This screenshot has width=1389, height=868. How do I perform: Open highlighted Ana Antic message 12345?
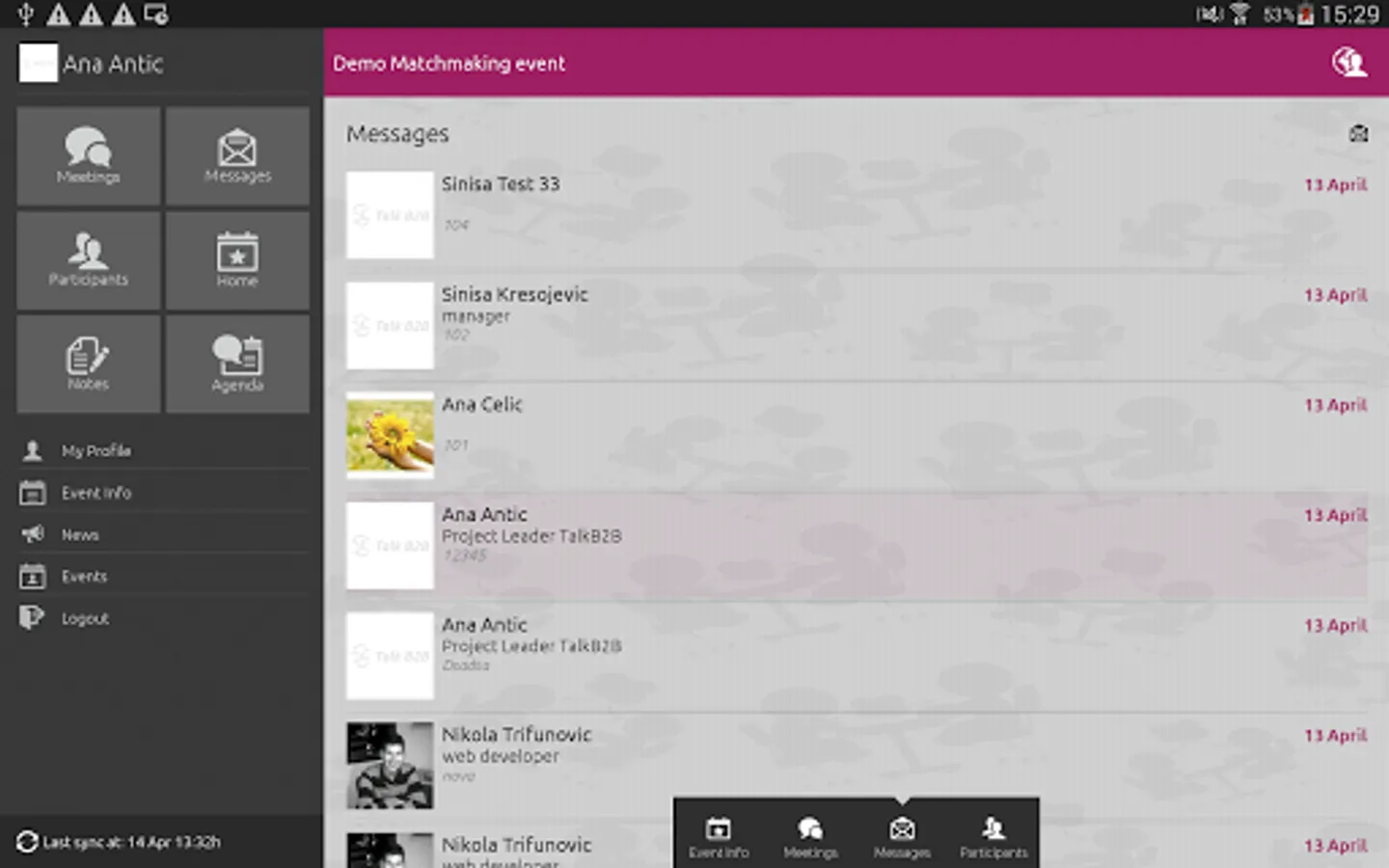pyautogui.click(x=857, y=546)
